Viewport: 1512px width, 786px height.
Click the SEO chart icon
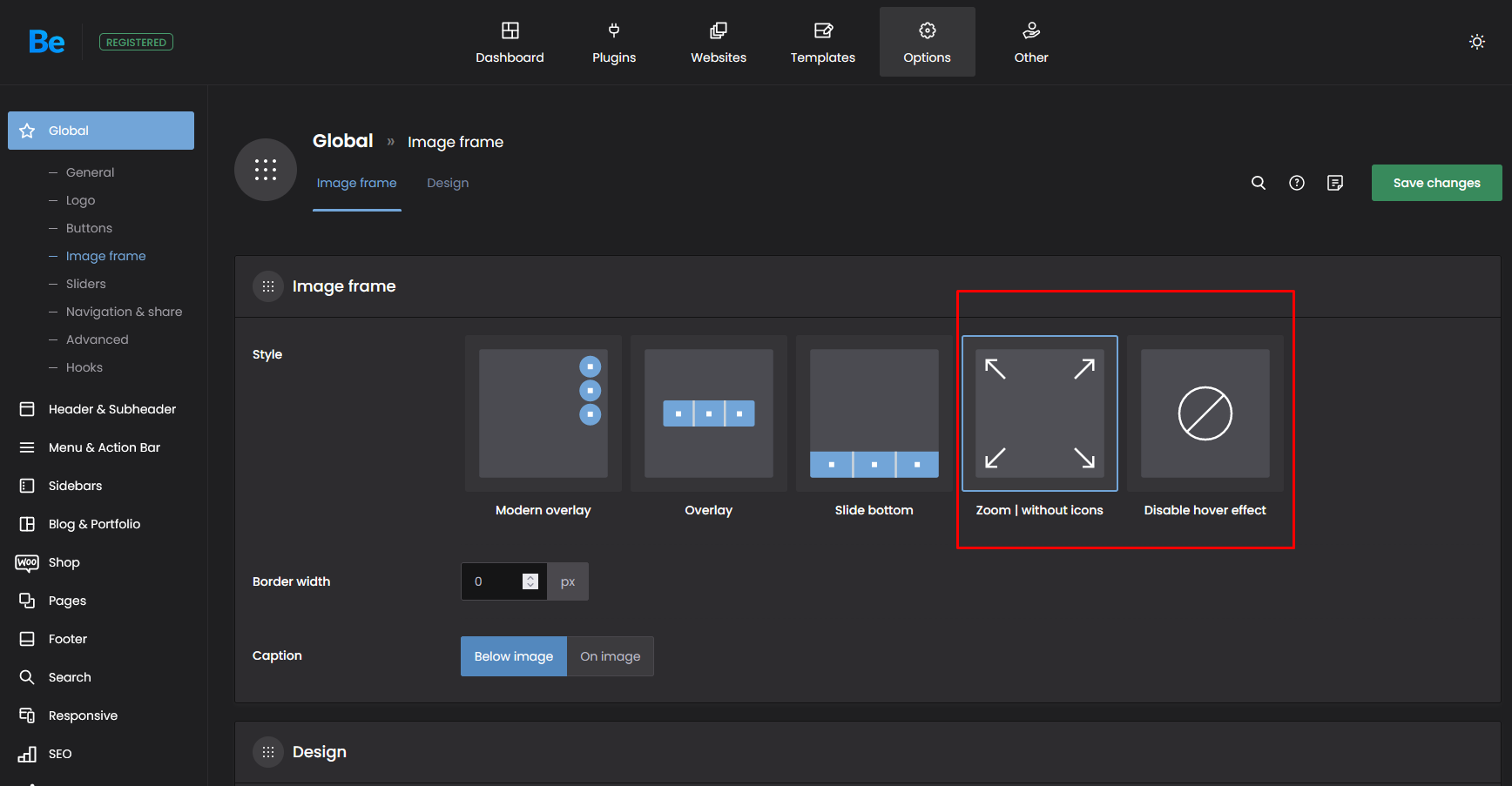(27, 754)
